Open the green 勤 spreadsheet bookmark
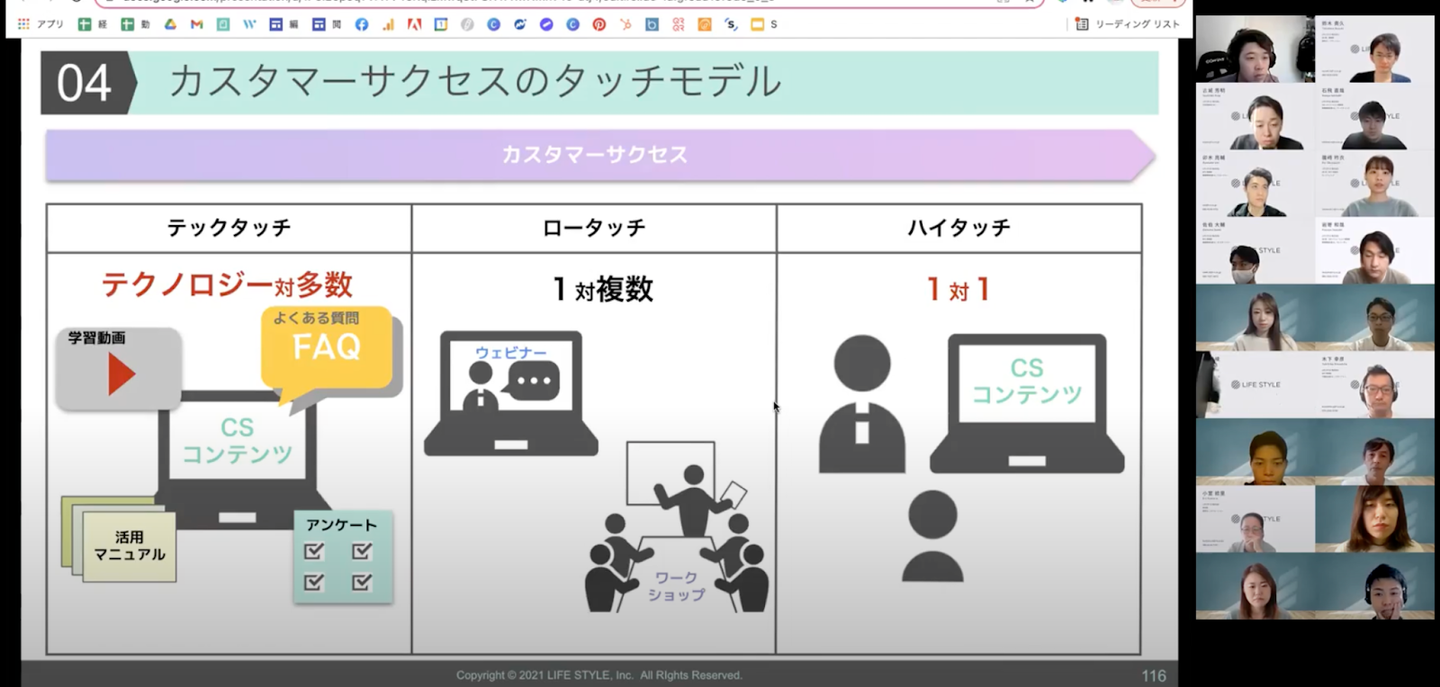 click(135, 24)
